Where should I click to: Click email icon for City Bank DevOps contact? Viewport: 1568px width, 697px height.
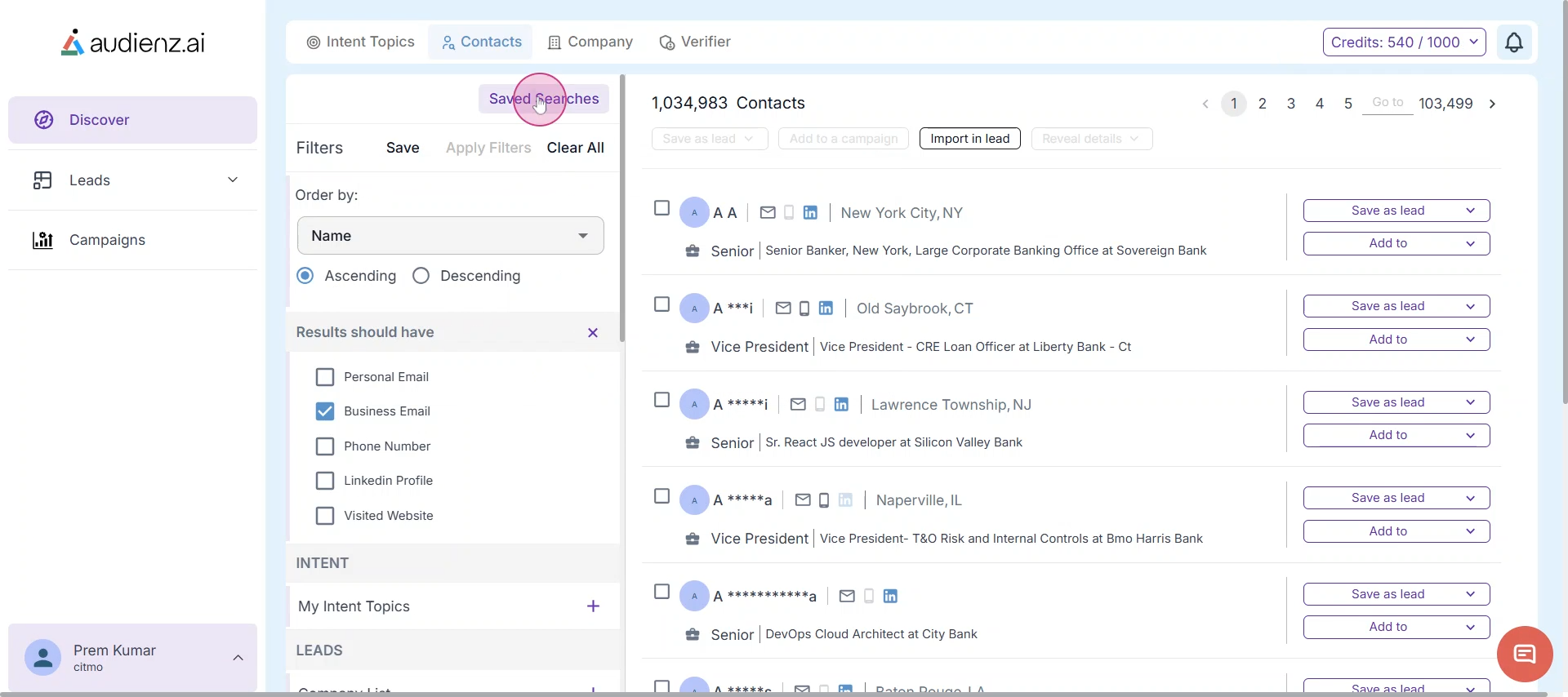[847, 597]
